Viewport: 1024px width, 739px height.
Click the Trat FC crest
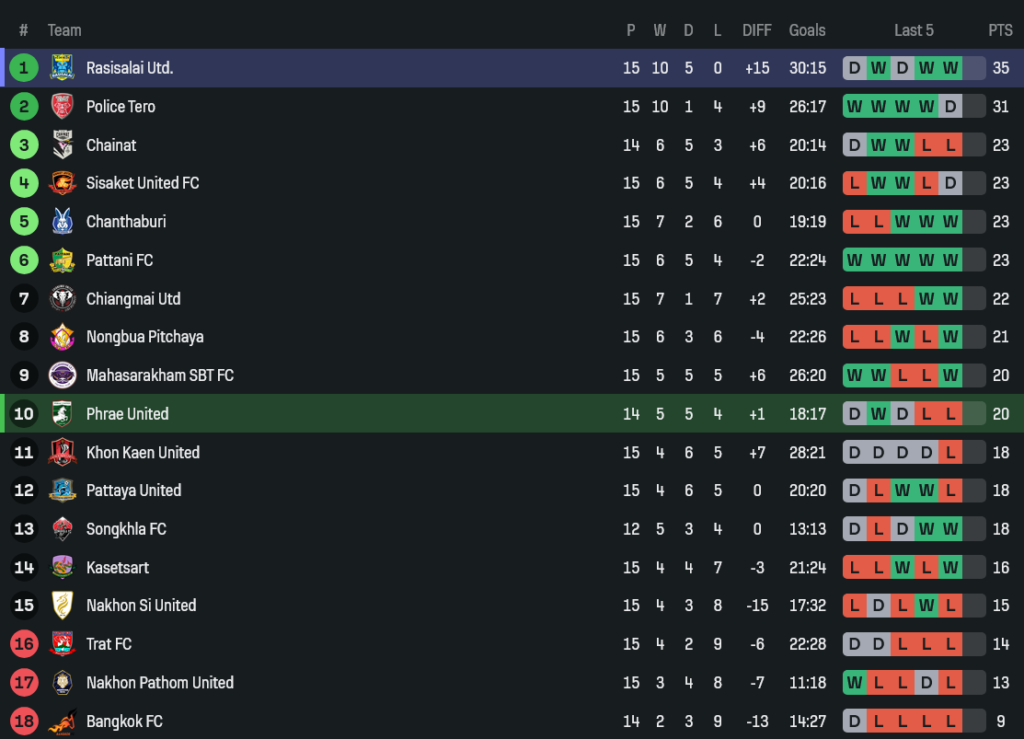coord(62,644)
